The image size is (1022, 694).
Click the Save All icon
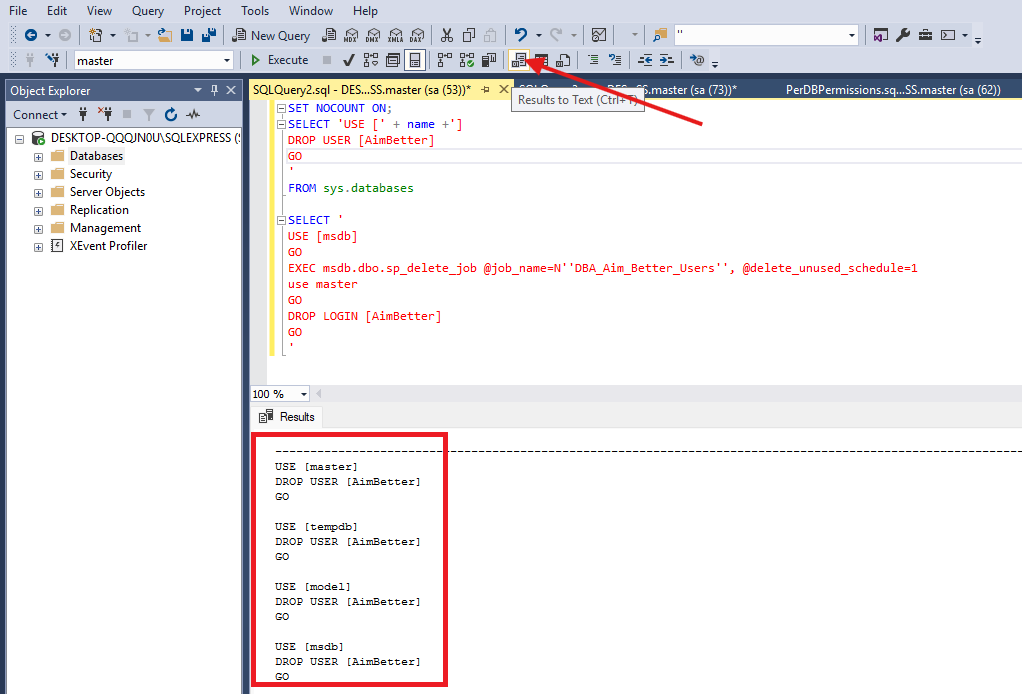[209, 35]
